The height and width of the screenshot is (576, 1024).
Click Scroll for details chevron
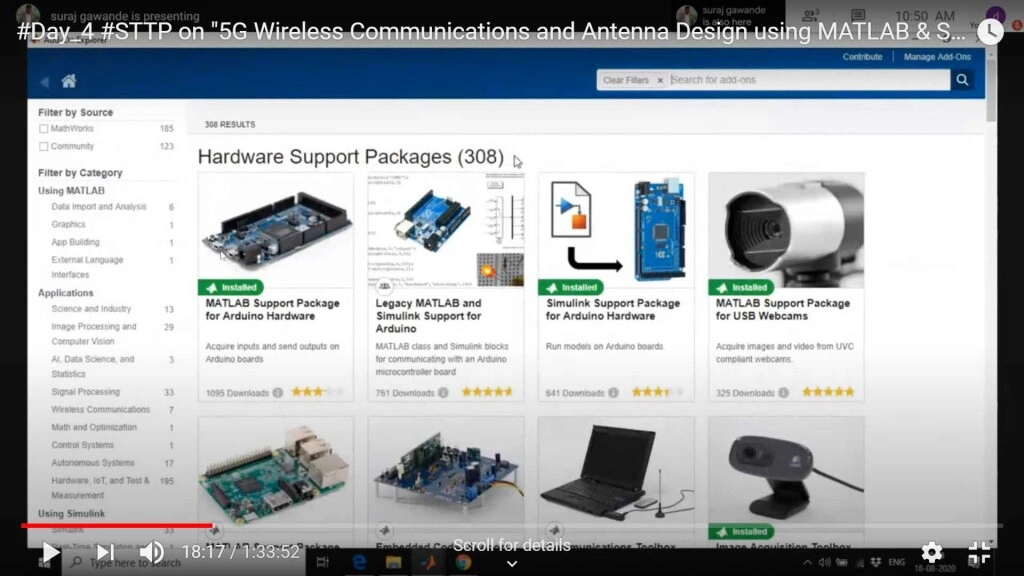pos(512,563)
